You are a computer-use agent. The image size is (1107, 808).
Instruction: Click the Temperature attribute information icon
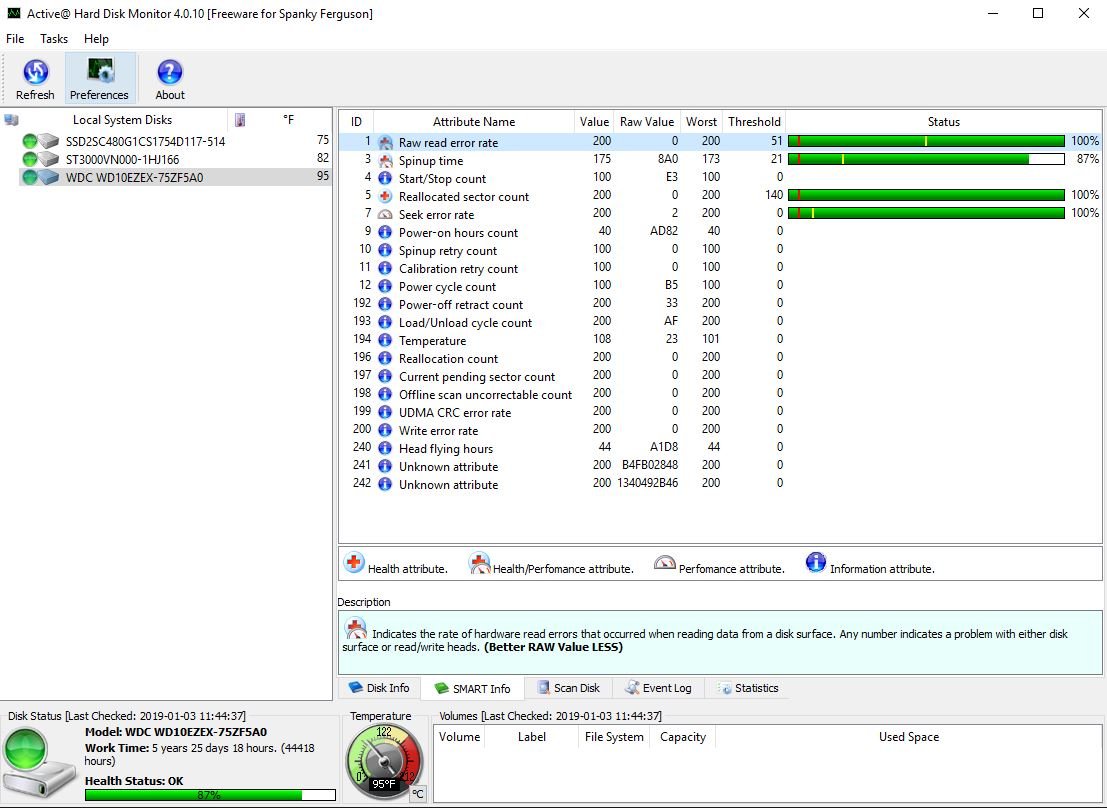[x=386, y=341]
